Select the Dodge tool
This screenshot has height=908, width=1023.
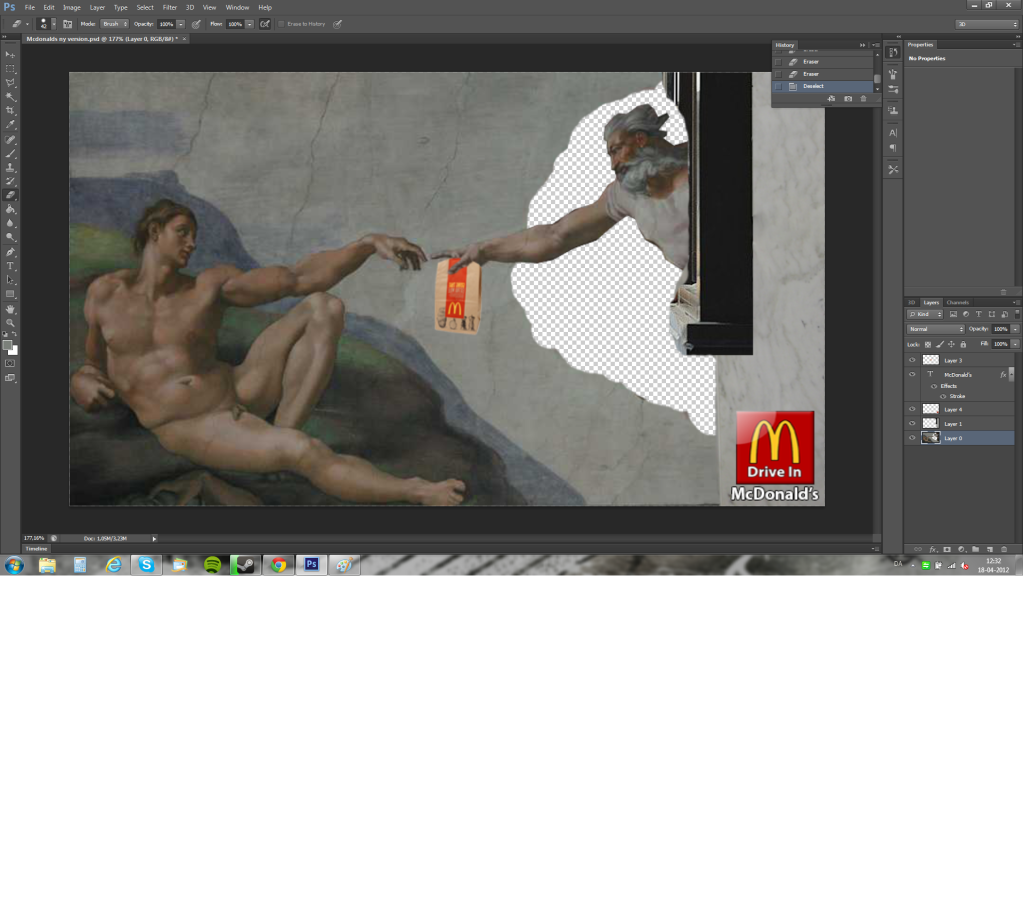(x=10, y=237)
